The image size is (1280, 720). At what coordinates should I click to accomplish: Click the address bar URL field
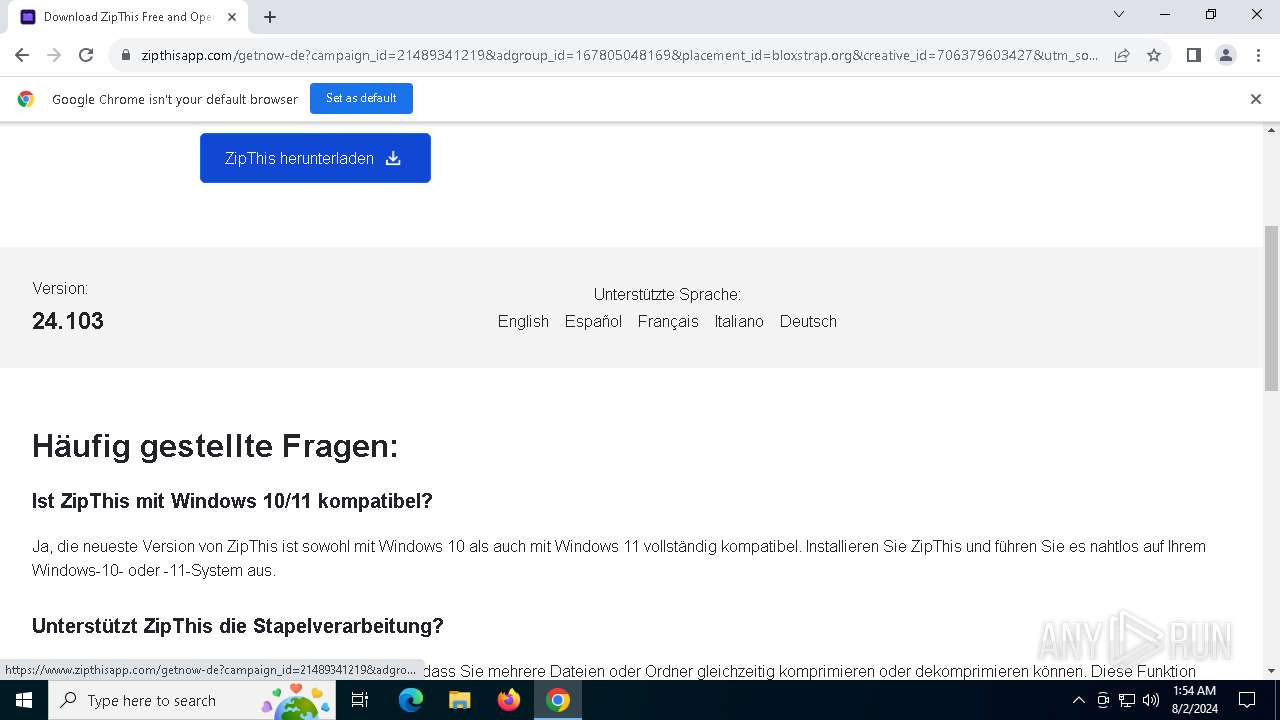pyautogui.click(x=620, y=55)
